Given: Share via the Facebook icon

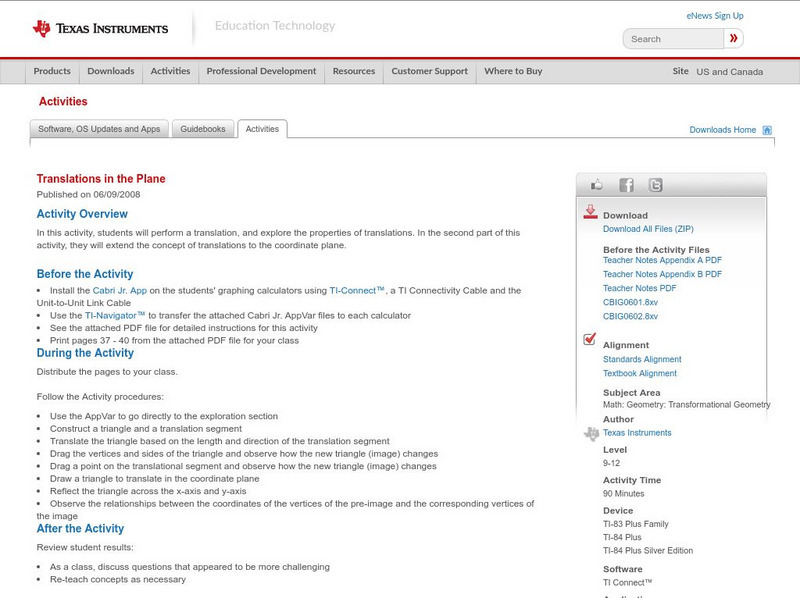Looking at the screenshot, I should click(626, 185).
